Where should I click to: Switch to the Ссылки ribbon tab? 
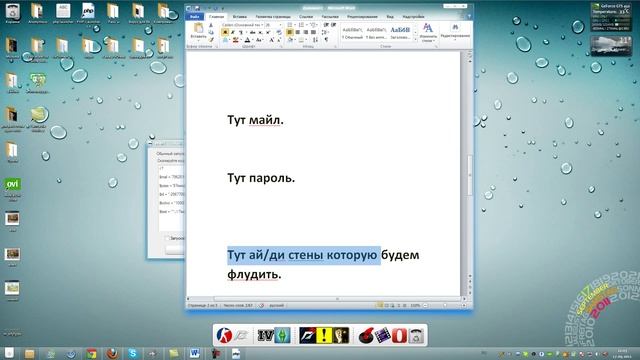(306, 17)
